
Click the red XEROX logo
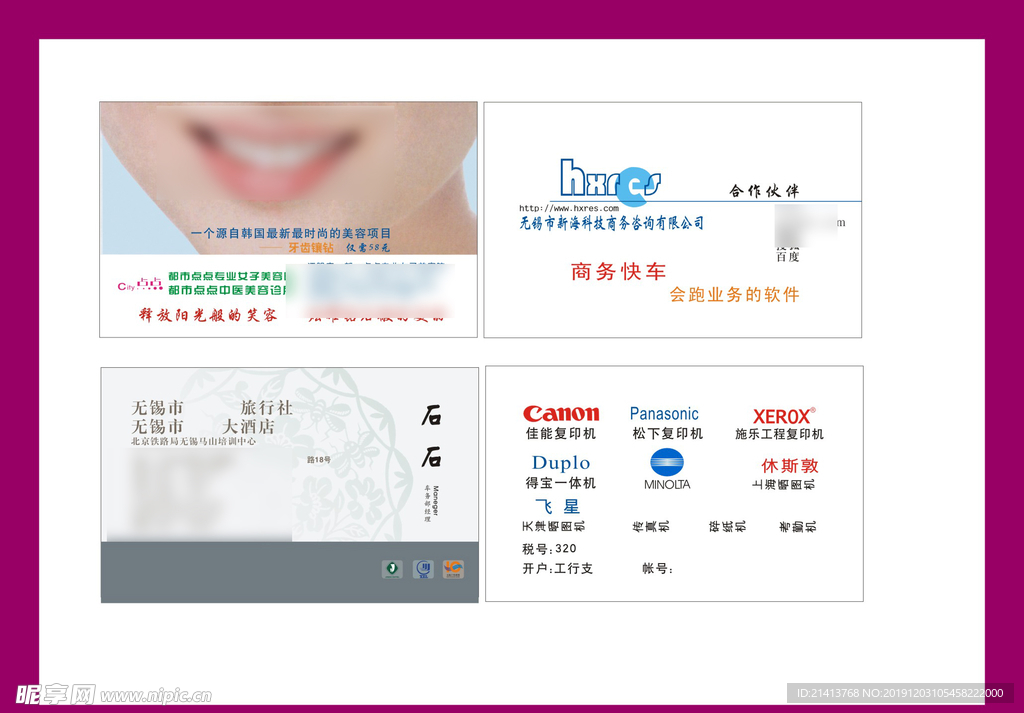point(783,415)
